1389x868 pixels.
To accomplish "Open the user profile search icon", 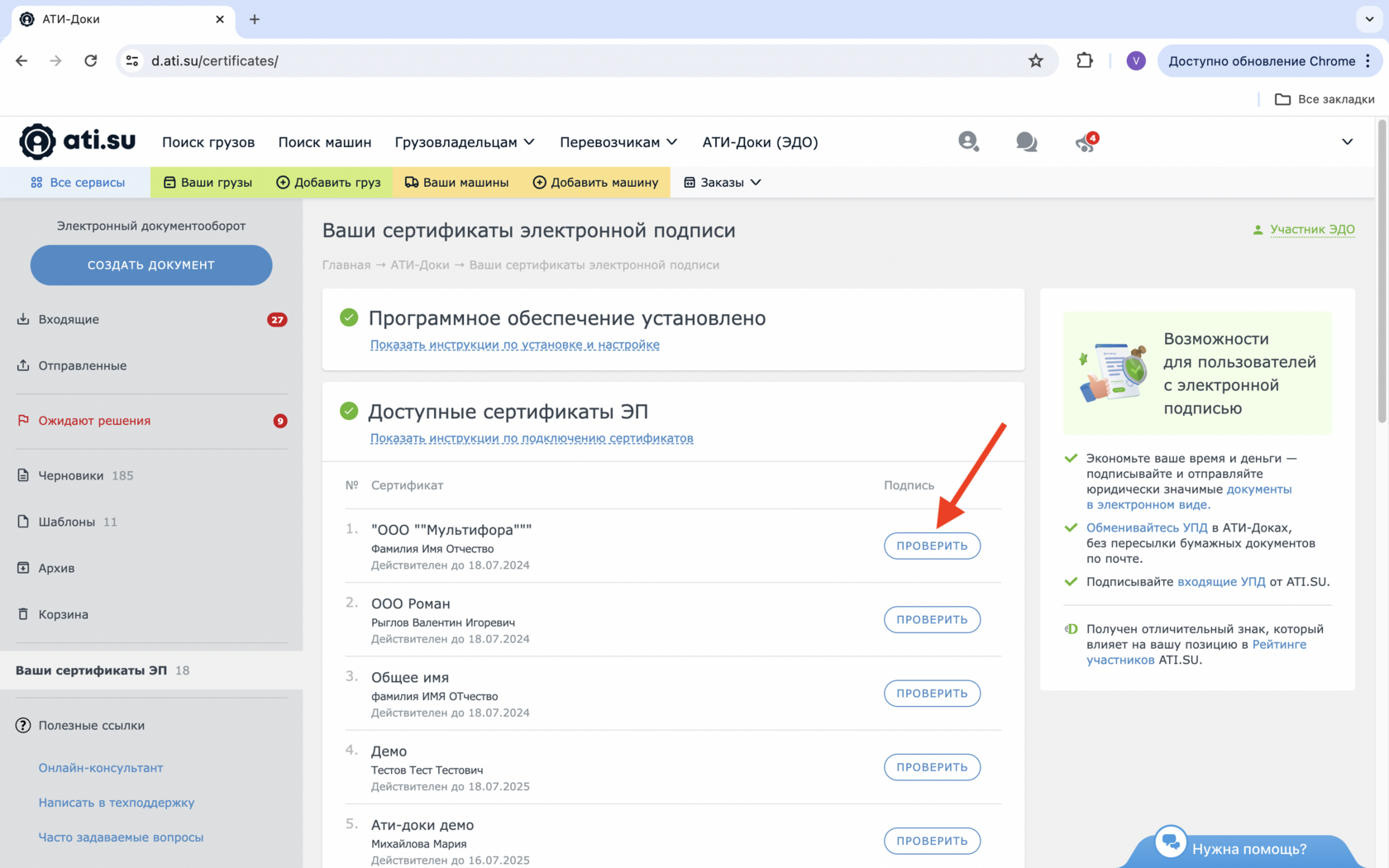I will click(x=968, y=142).
